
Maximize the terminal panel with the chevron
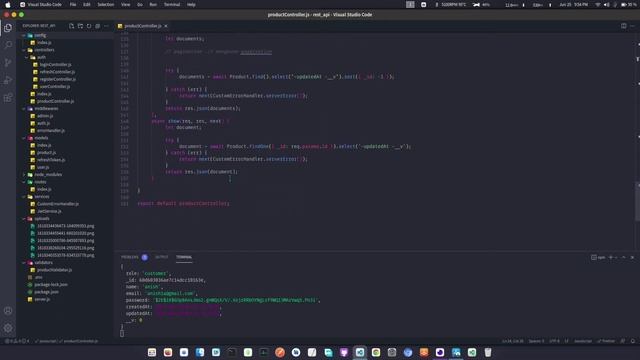tap(624, 257)
